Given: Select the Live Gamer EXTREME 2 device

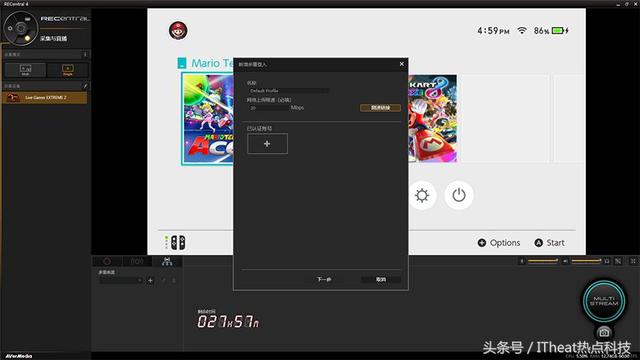Looking at the screenshot, I should 44,98.
